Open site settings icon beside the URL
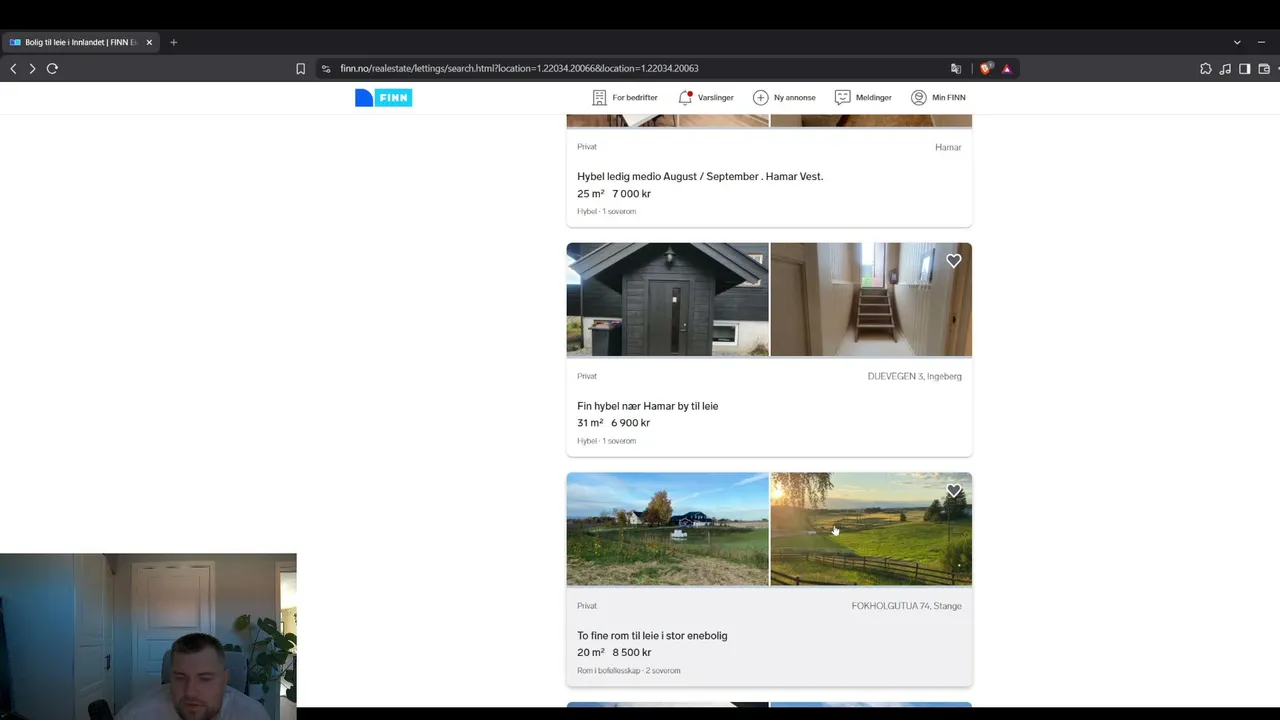 [325, 68]
